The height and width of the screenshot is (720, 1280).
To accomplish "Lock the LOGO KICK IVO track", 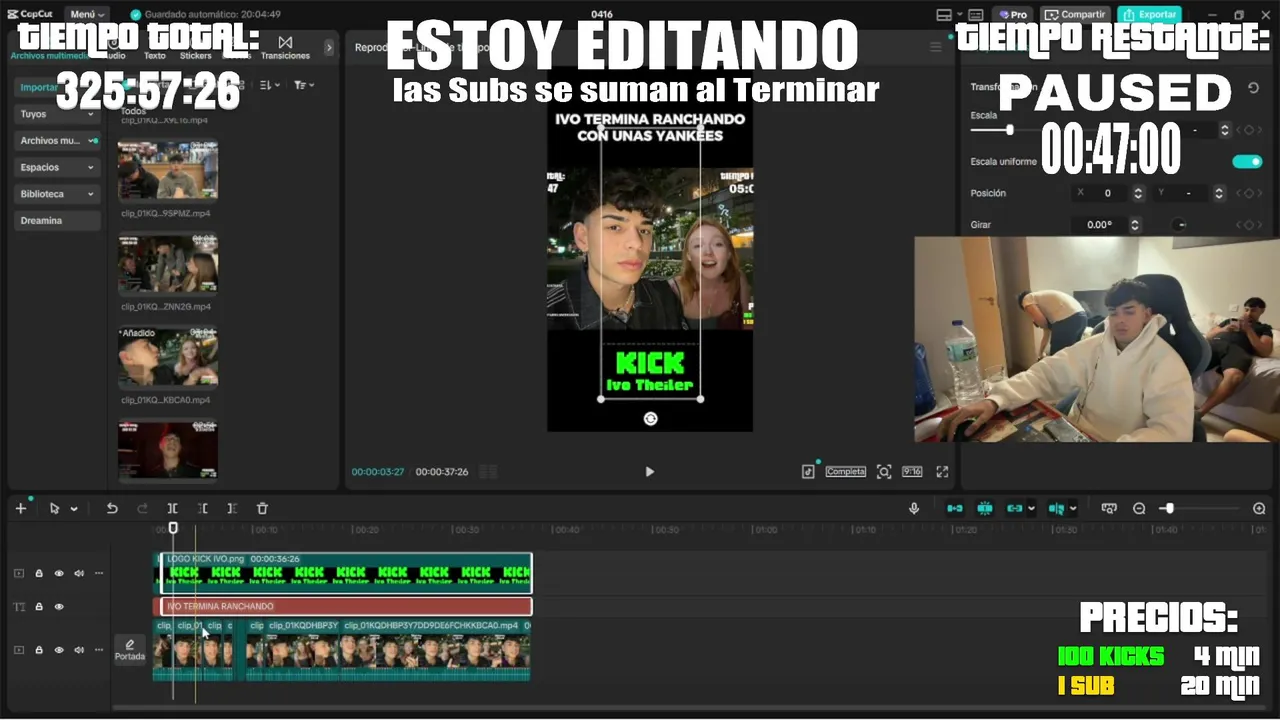I will tap(39, 574).
